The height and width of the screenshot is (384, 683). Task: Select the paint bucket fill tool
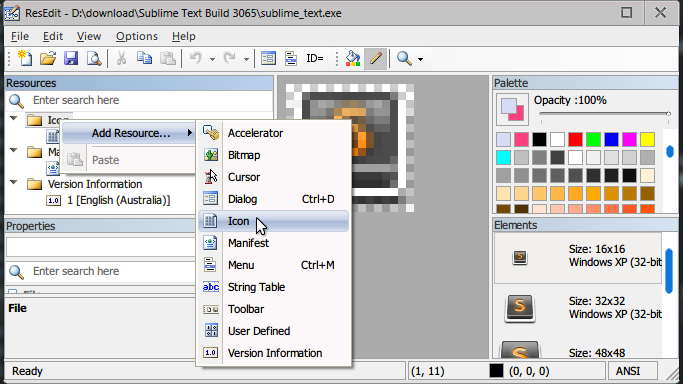click(353, 58)
